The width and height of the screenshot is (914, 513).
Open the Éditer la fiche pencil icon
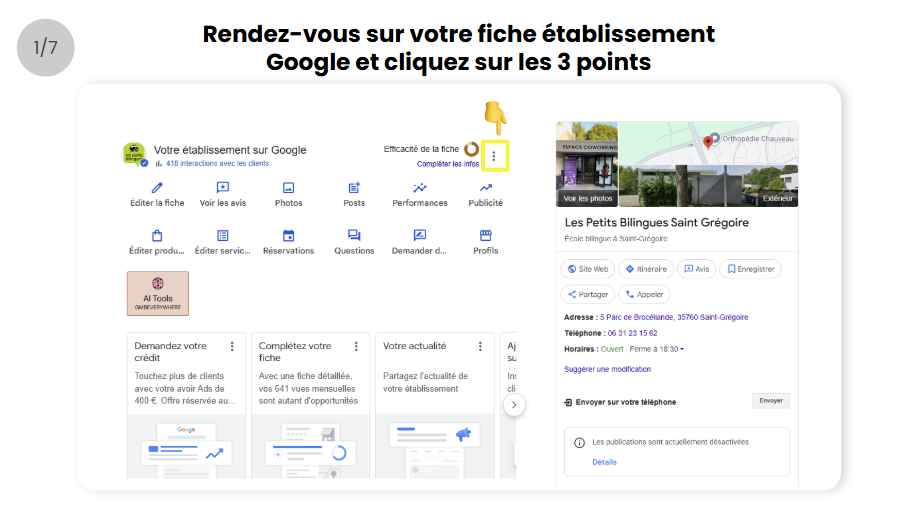click(x=157, y=188)
